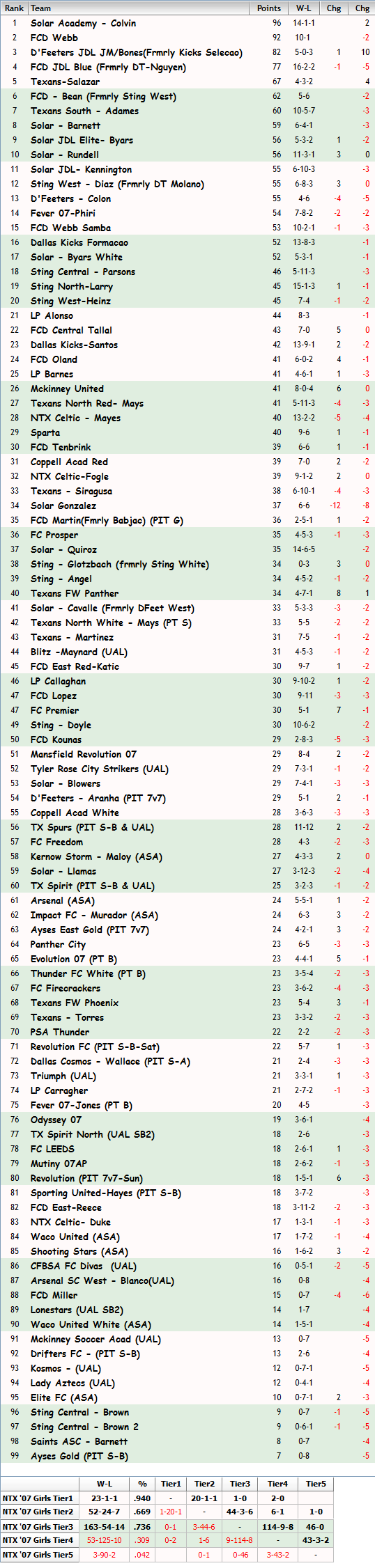Select Mckinney United team entry
Image resolution: width=375 pixels, height=1568 pixels.
click(x=187, y=389)
